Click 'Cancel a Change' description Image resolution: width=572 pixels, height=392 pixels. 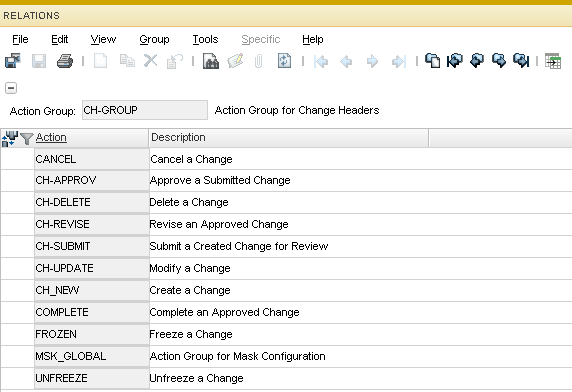tap(191, 159)
